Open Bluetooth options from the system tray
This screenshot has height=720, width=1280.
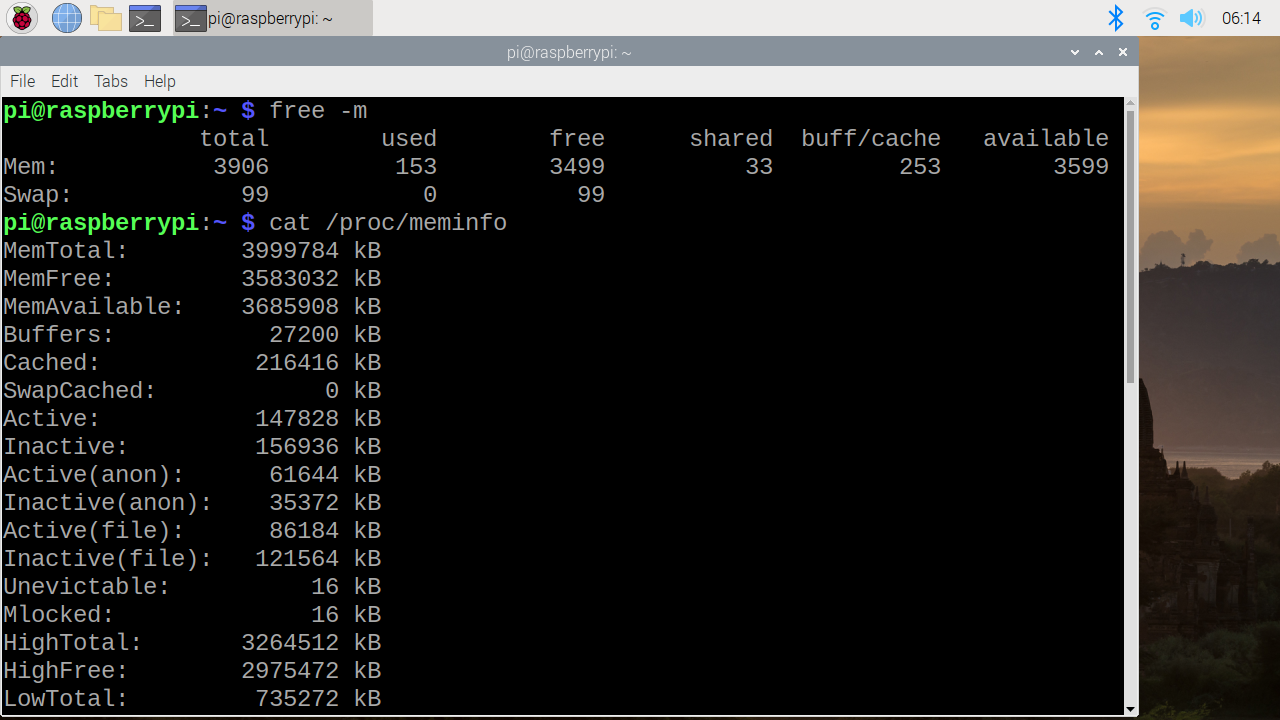click(x=1115, y=17)
